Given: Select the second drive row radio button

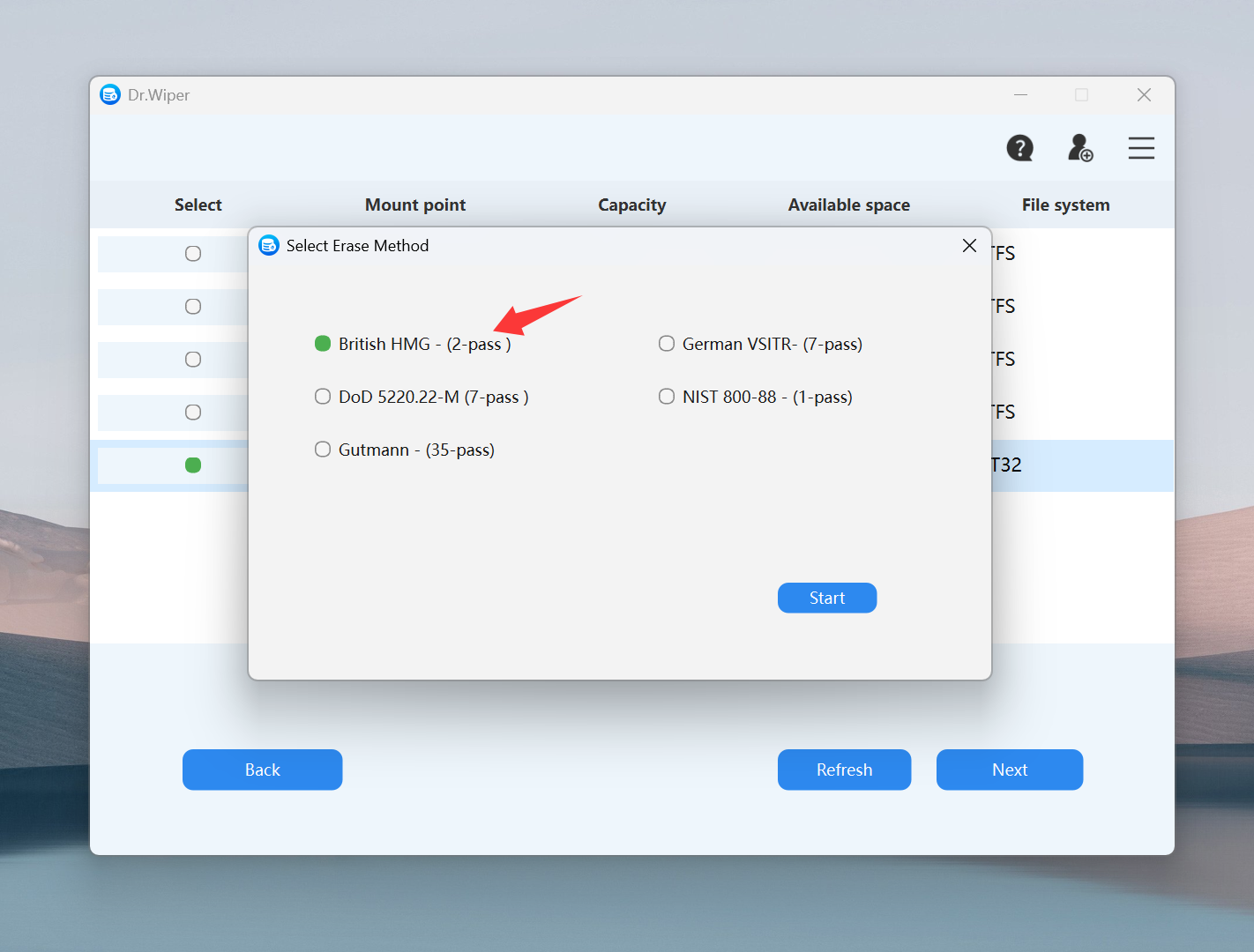Looking at the screenshot, I should [193, 307].
